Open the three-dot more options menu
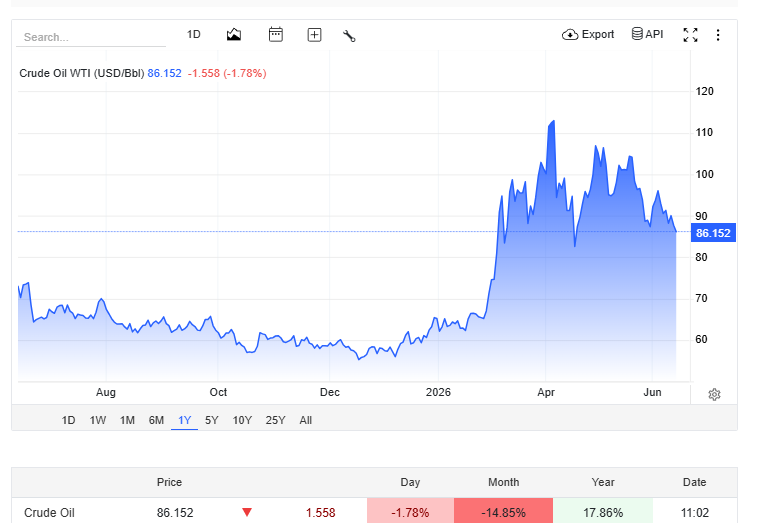Image resolution: width=757 pixels, height=523 pixels. (718, 35)
